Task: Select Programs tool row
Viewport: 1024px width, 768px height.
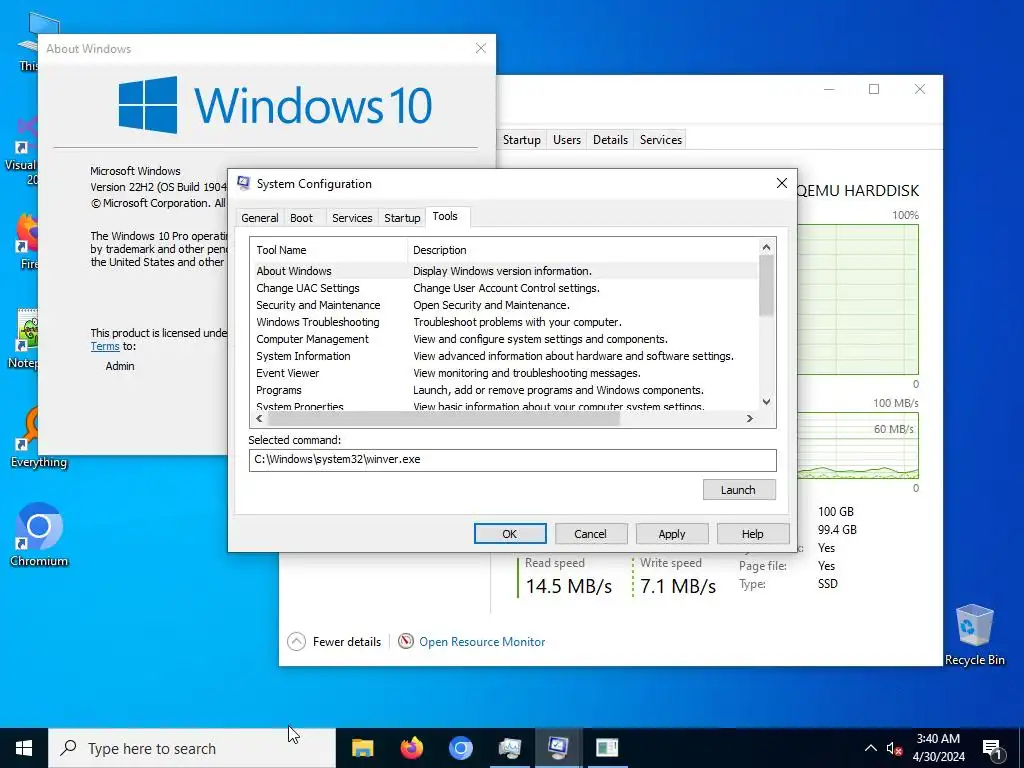Action: click(504, 390)
